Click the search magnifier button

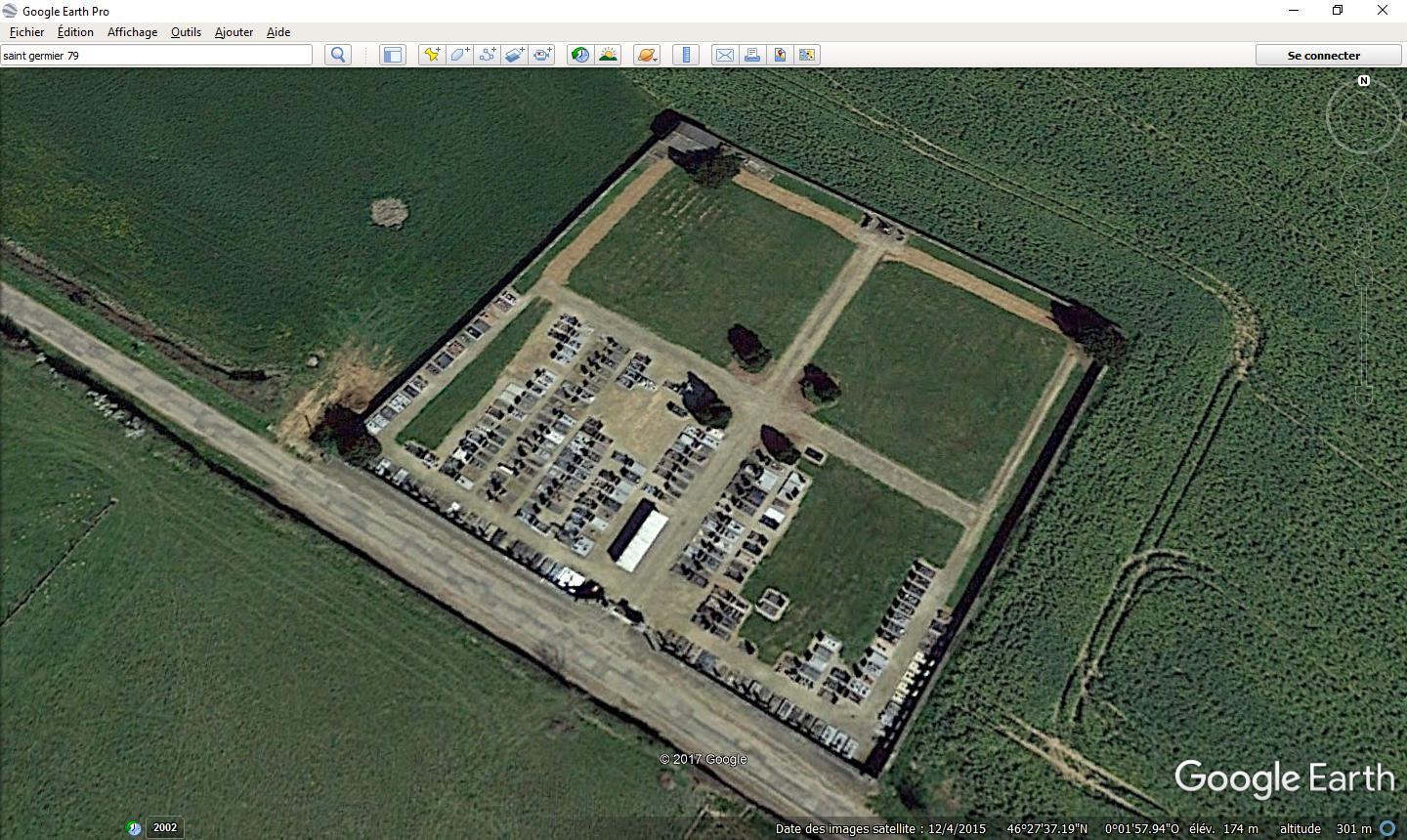tap(338, 55)
